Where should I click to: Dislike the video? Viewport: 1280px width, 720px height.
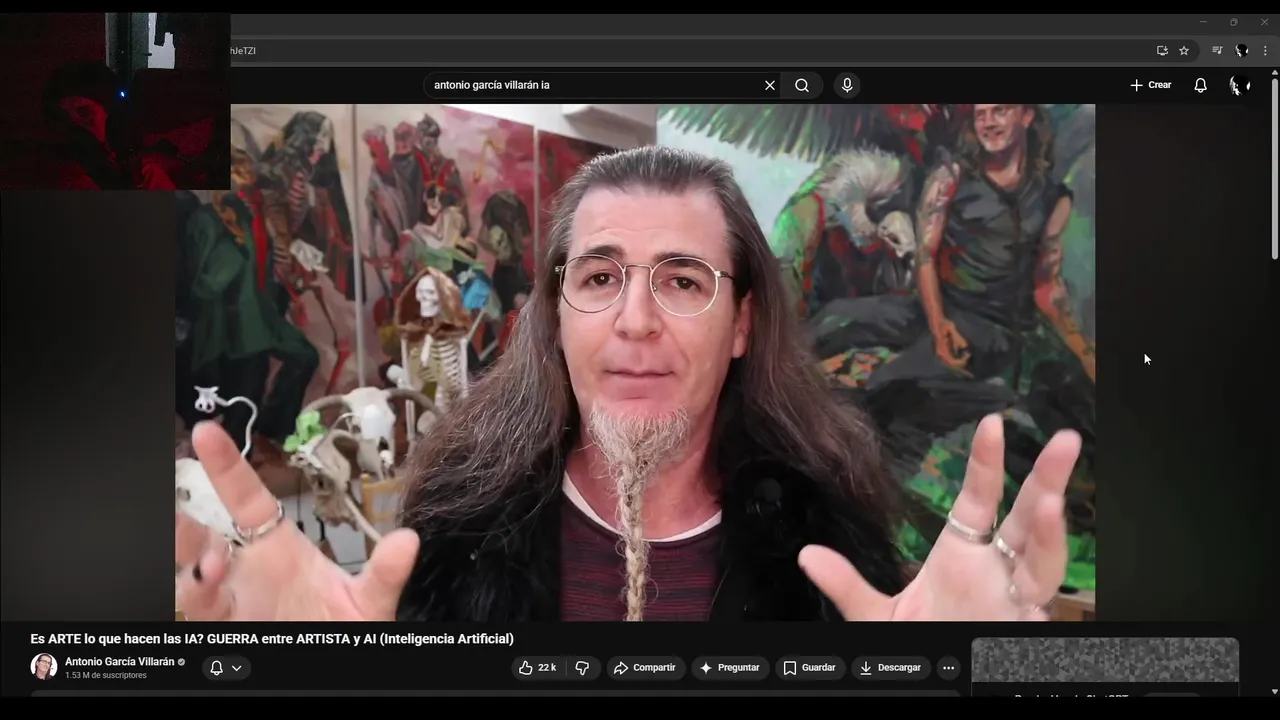click(x=582, y=668)
